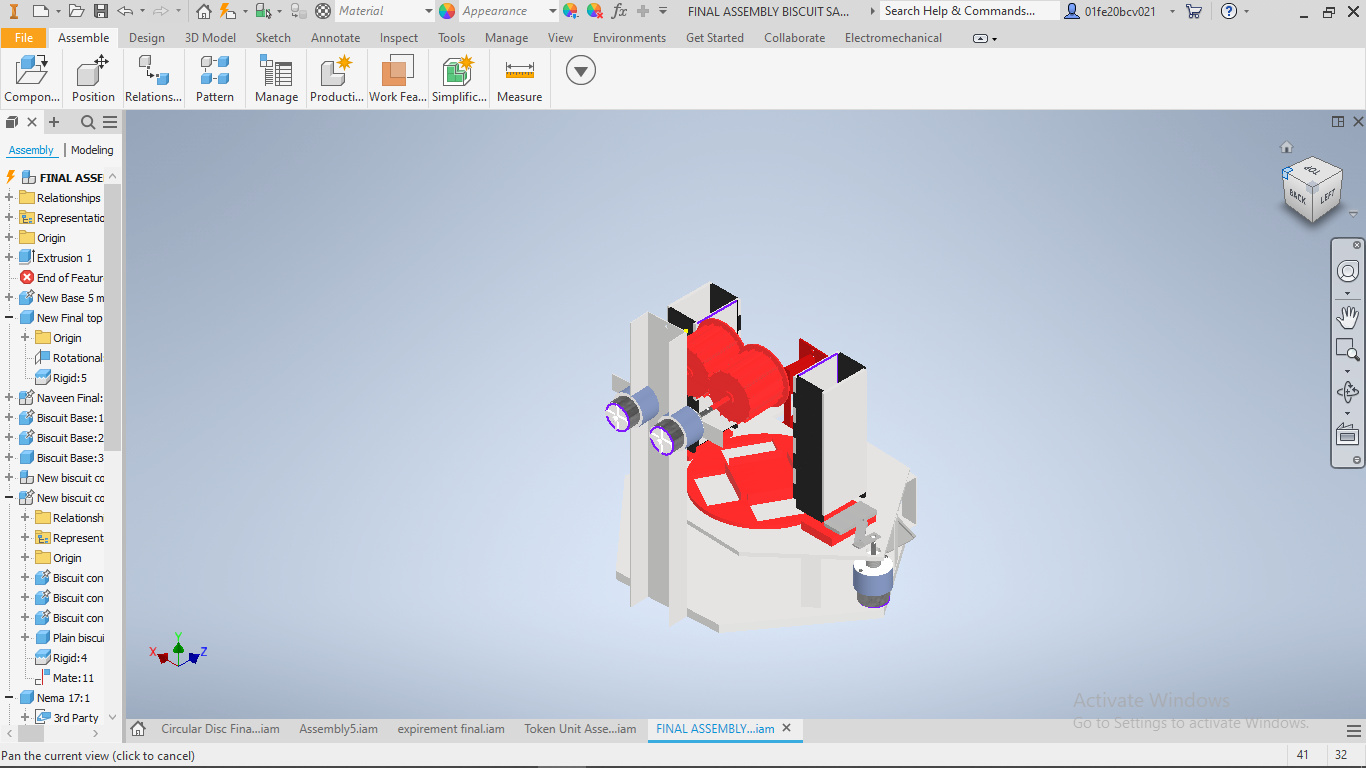Activate the Measure tool
Screen dimensions: 1366x768
[x=520, y=79]
